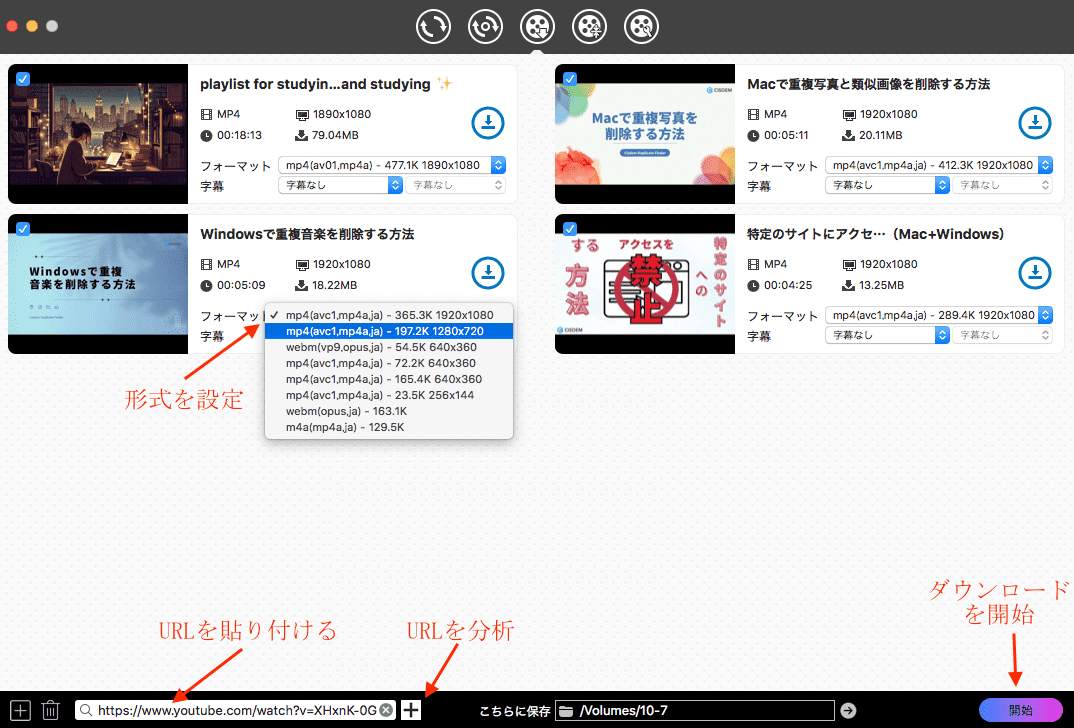The height and width of the screenshot is (728, 1074).
Task: Click the plus icon to analyze URL
Action: click(410, 710)
